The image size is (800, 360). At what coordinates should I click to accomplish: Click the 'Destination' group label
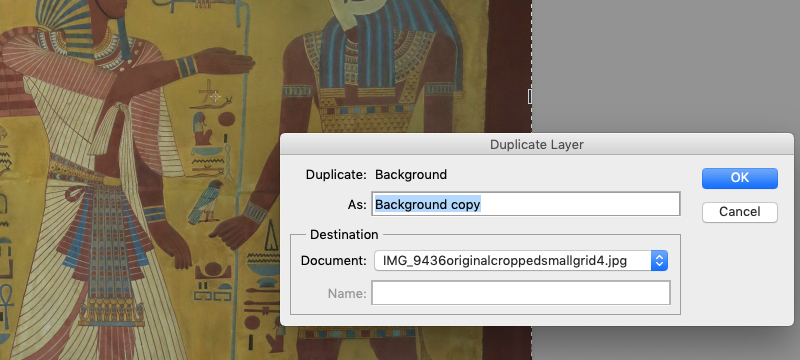click(344, 235)
